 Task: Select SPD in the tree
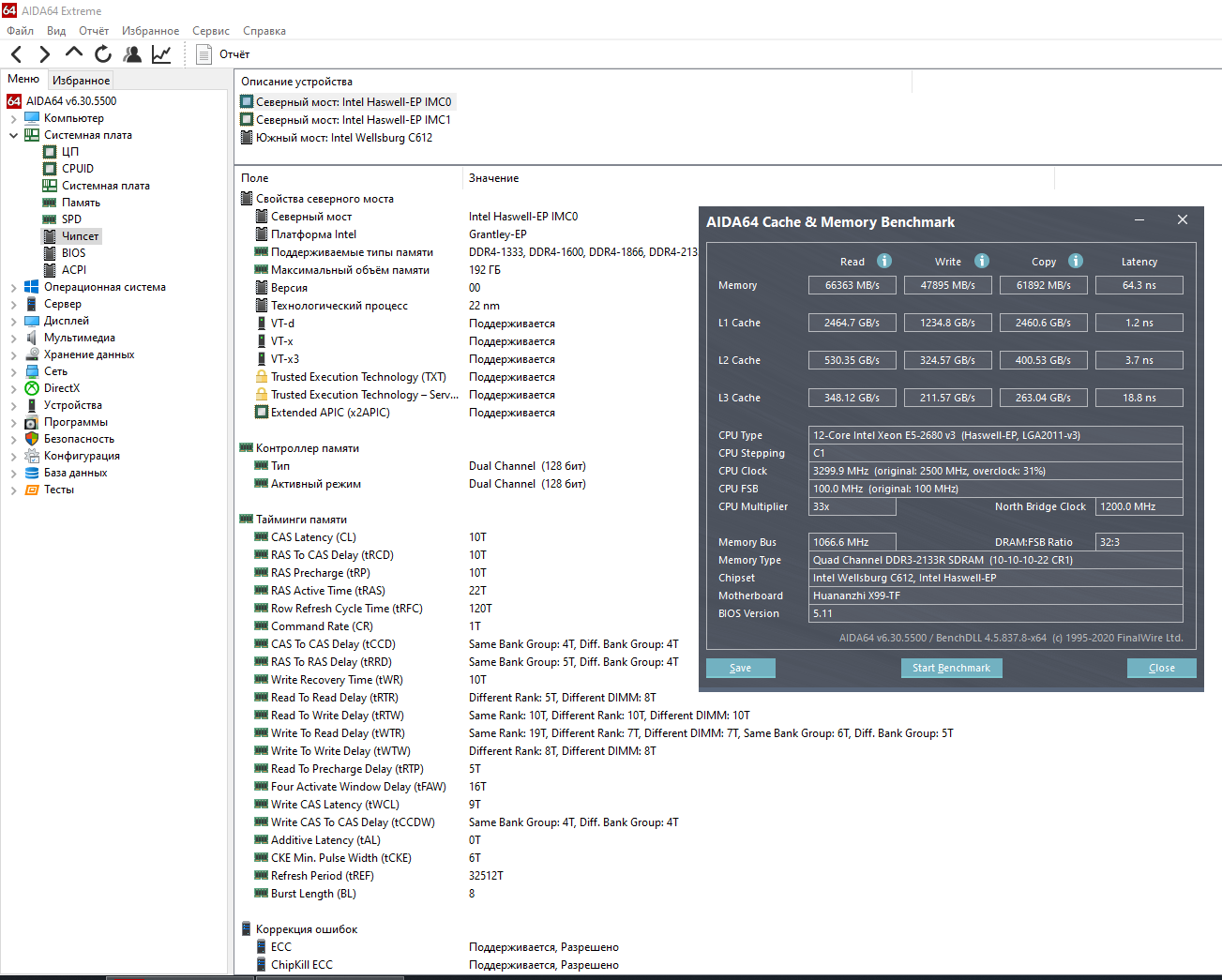point(71,219)
